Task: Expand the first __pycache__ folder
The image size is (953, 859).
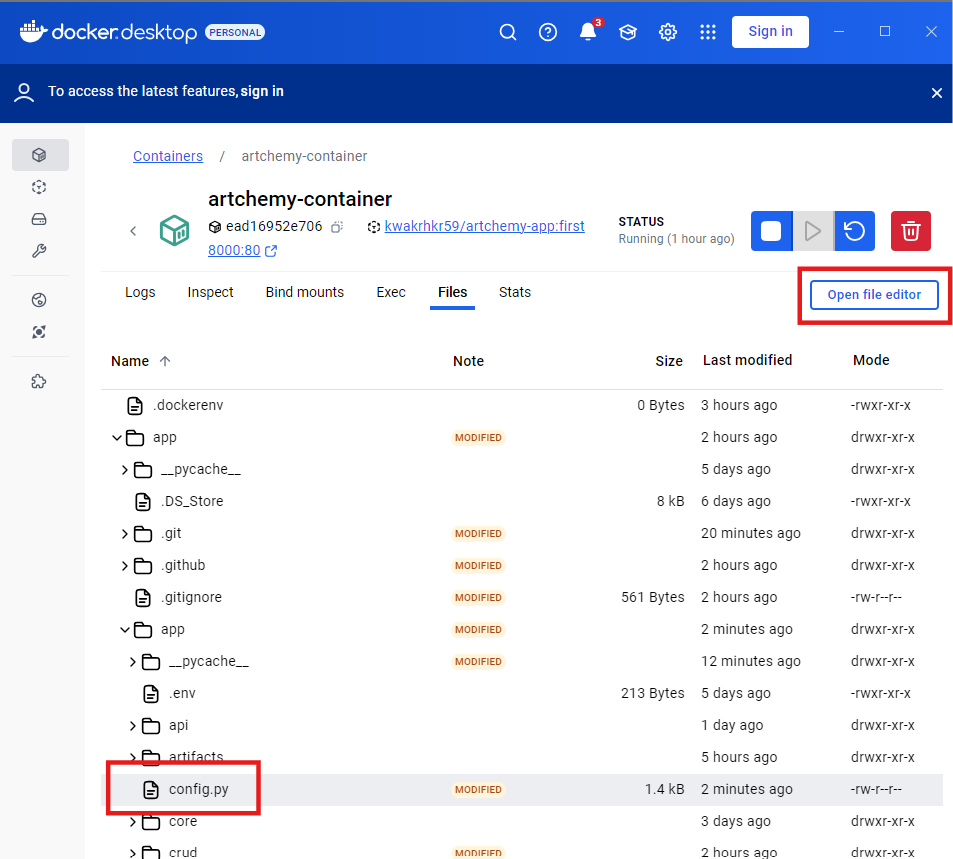Action: coord(125,470)
